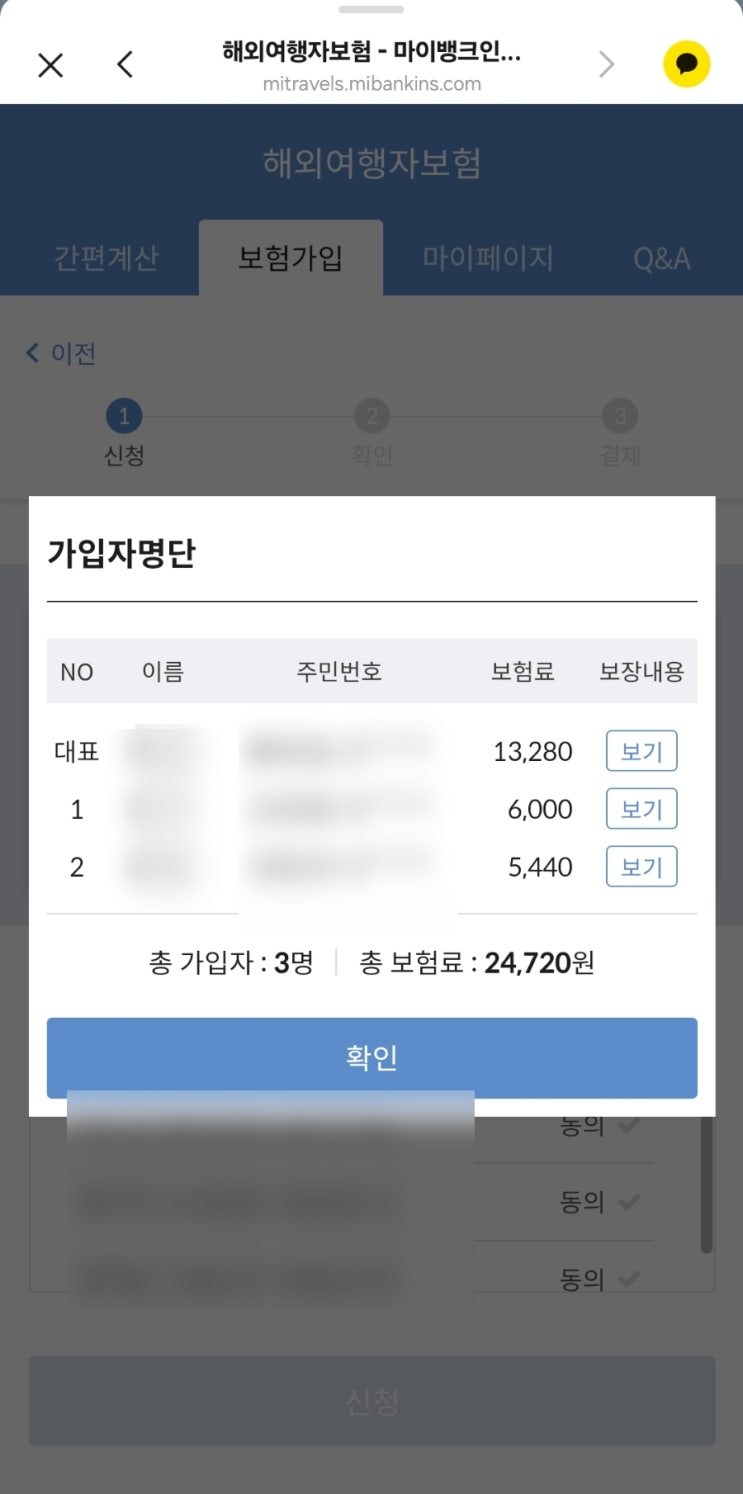Switch to the 간편계산 tab

[106, 258]
